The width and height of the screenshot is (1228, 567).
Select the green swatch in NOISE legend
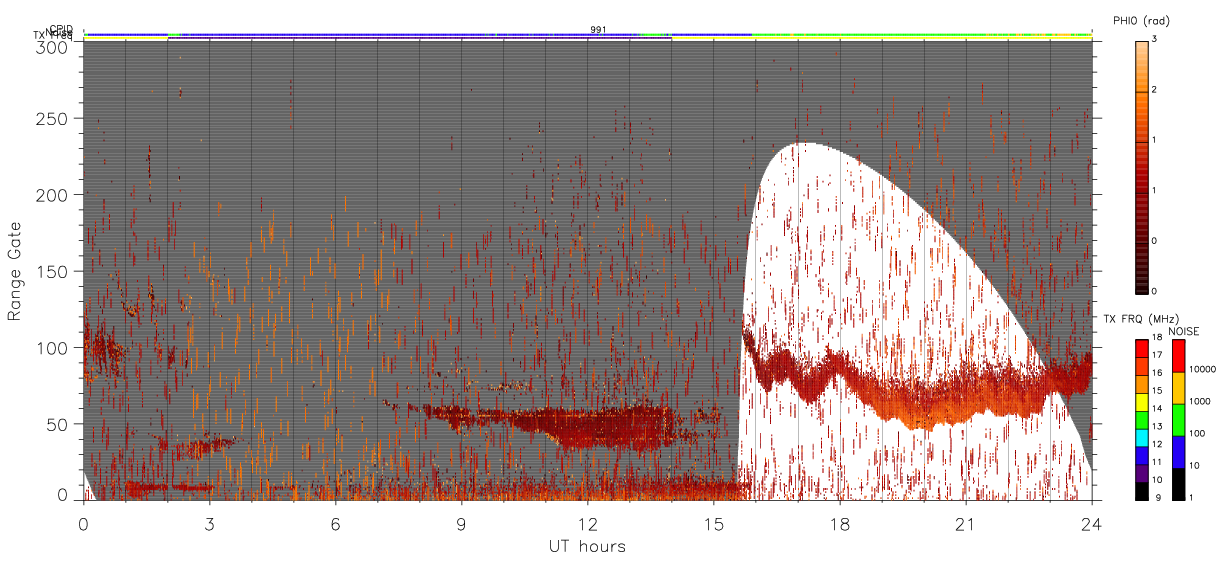pos(1179,420)
